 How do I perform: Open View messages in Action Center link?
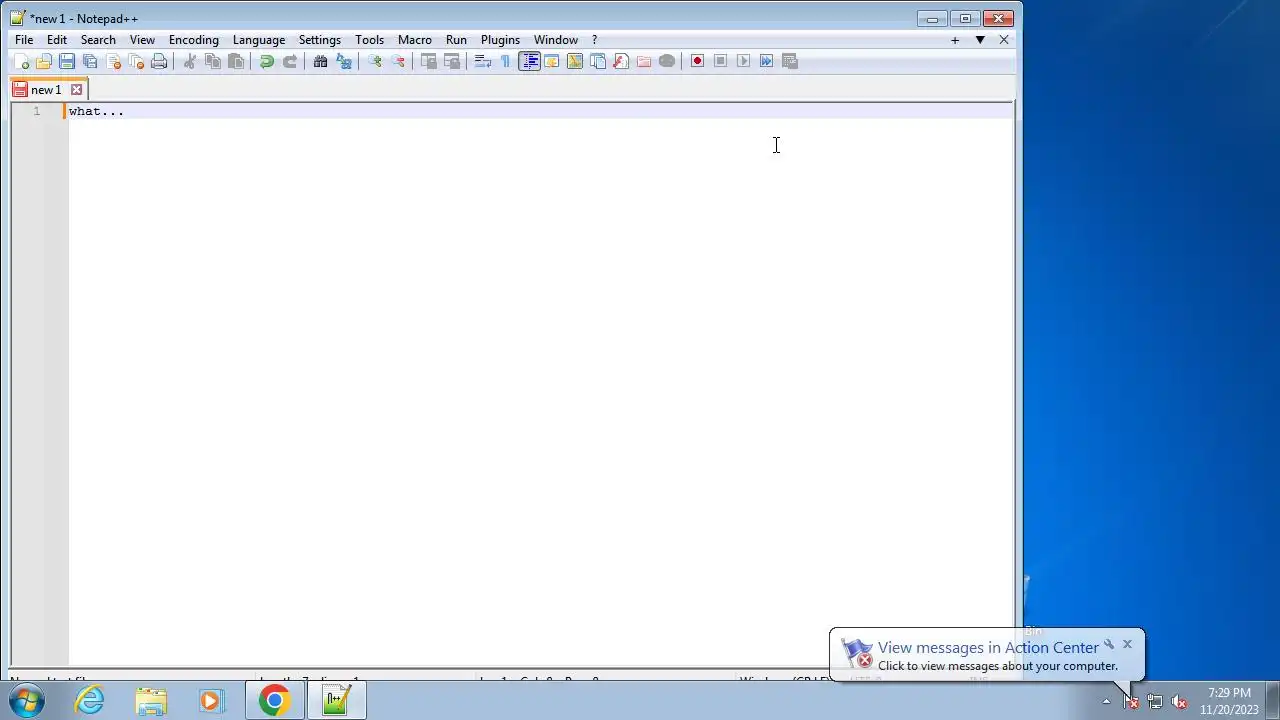tap(988, 648)
